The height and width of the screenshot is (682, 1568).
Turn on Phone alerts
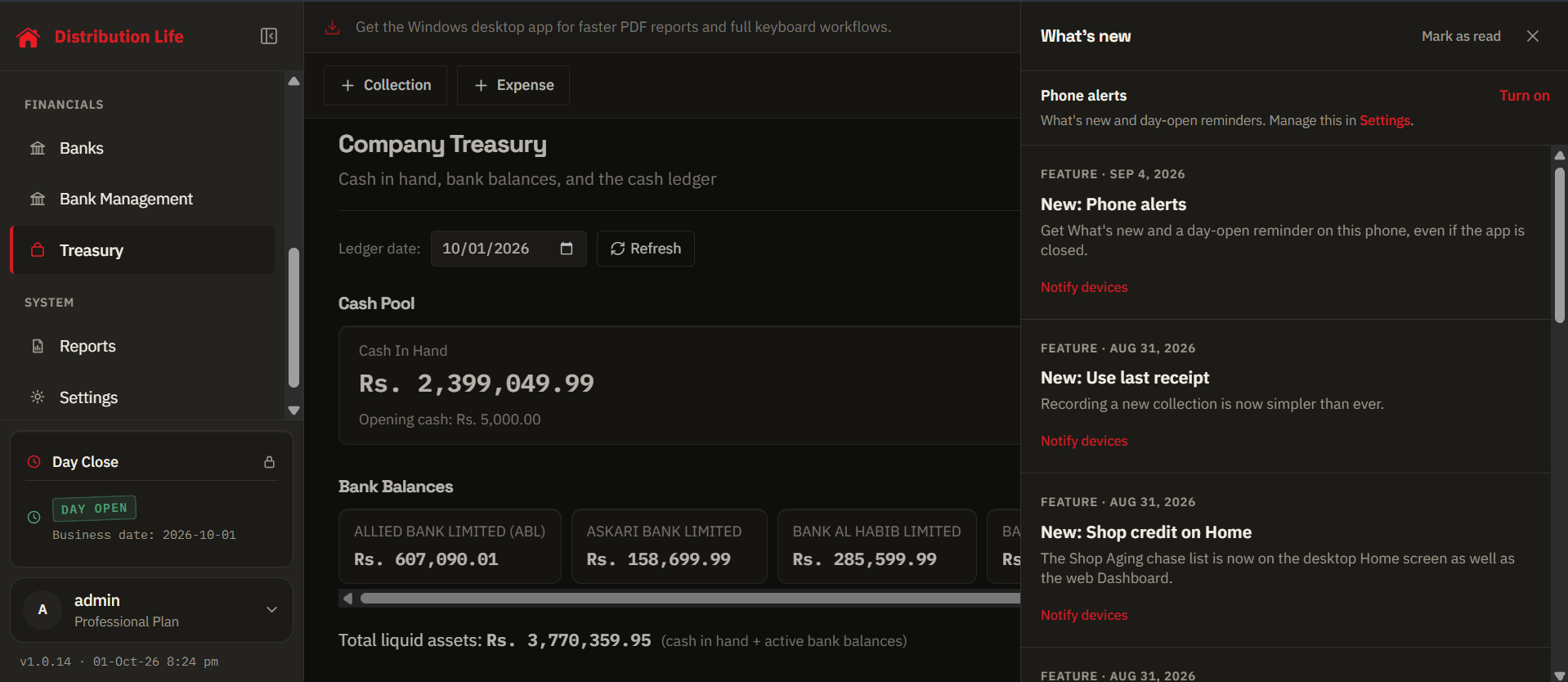pos(1525,96)
